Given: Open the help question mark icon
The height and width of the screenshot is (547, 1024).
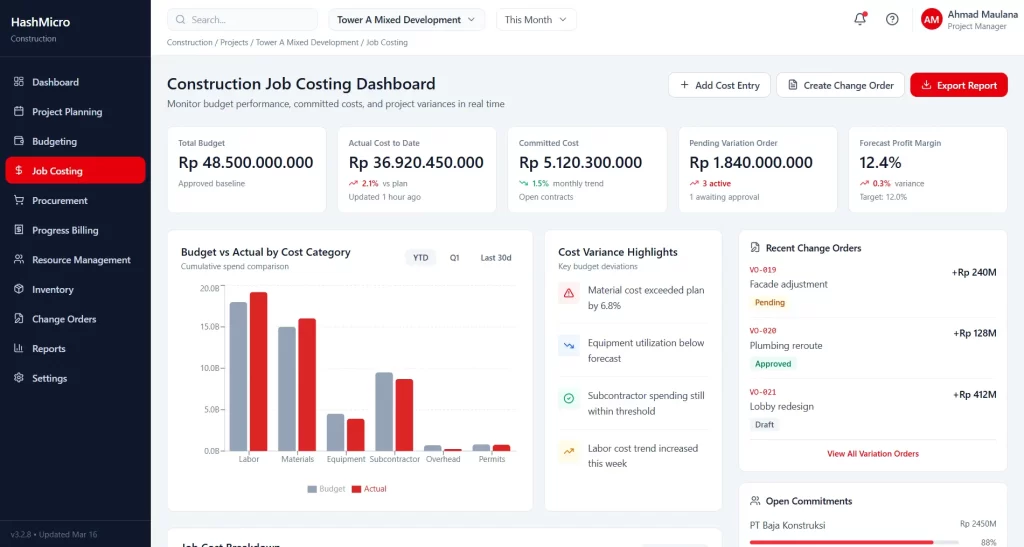Looking at the screenshot, I should pos(892,20).
